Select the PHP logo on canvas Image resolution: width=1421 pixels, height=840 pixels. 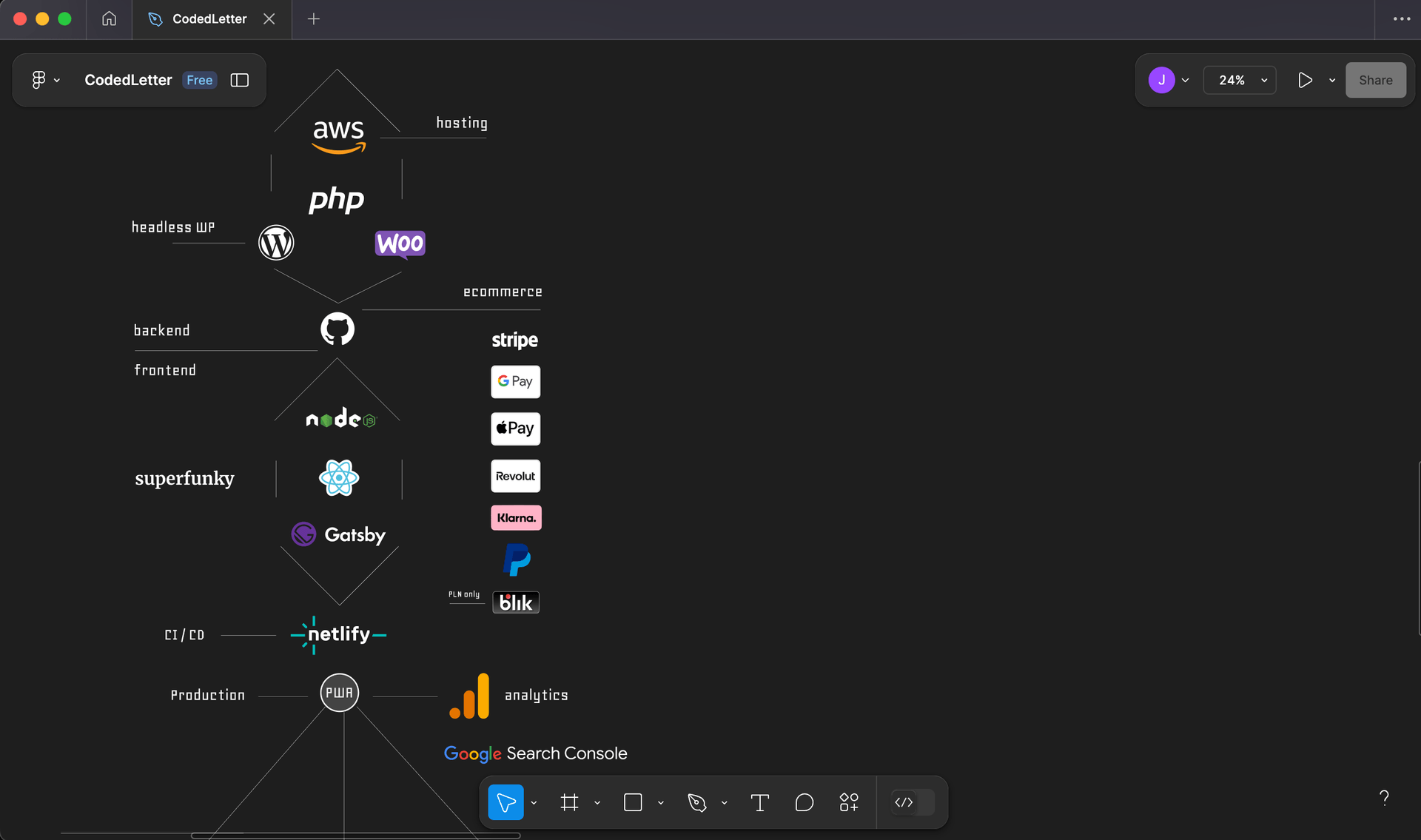[x=337, y=199]
